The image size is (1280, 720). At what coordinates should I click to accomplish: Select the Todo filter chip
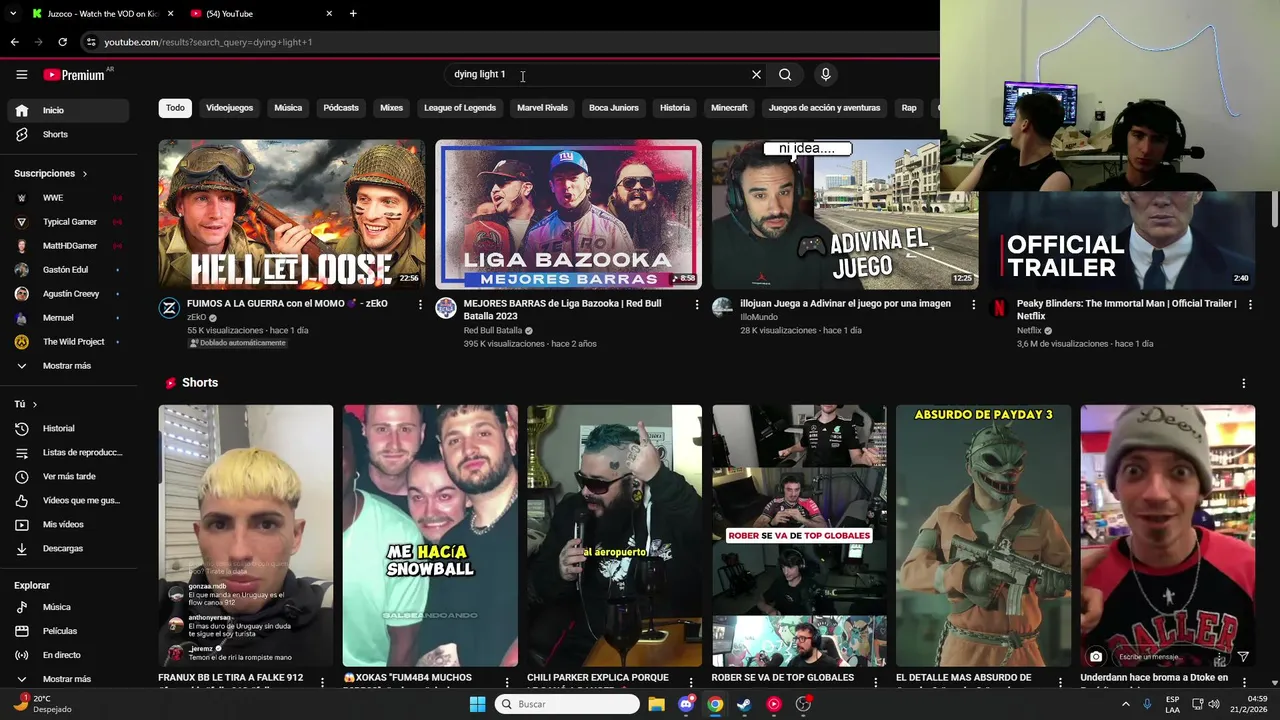tap(175, 108)
